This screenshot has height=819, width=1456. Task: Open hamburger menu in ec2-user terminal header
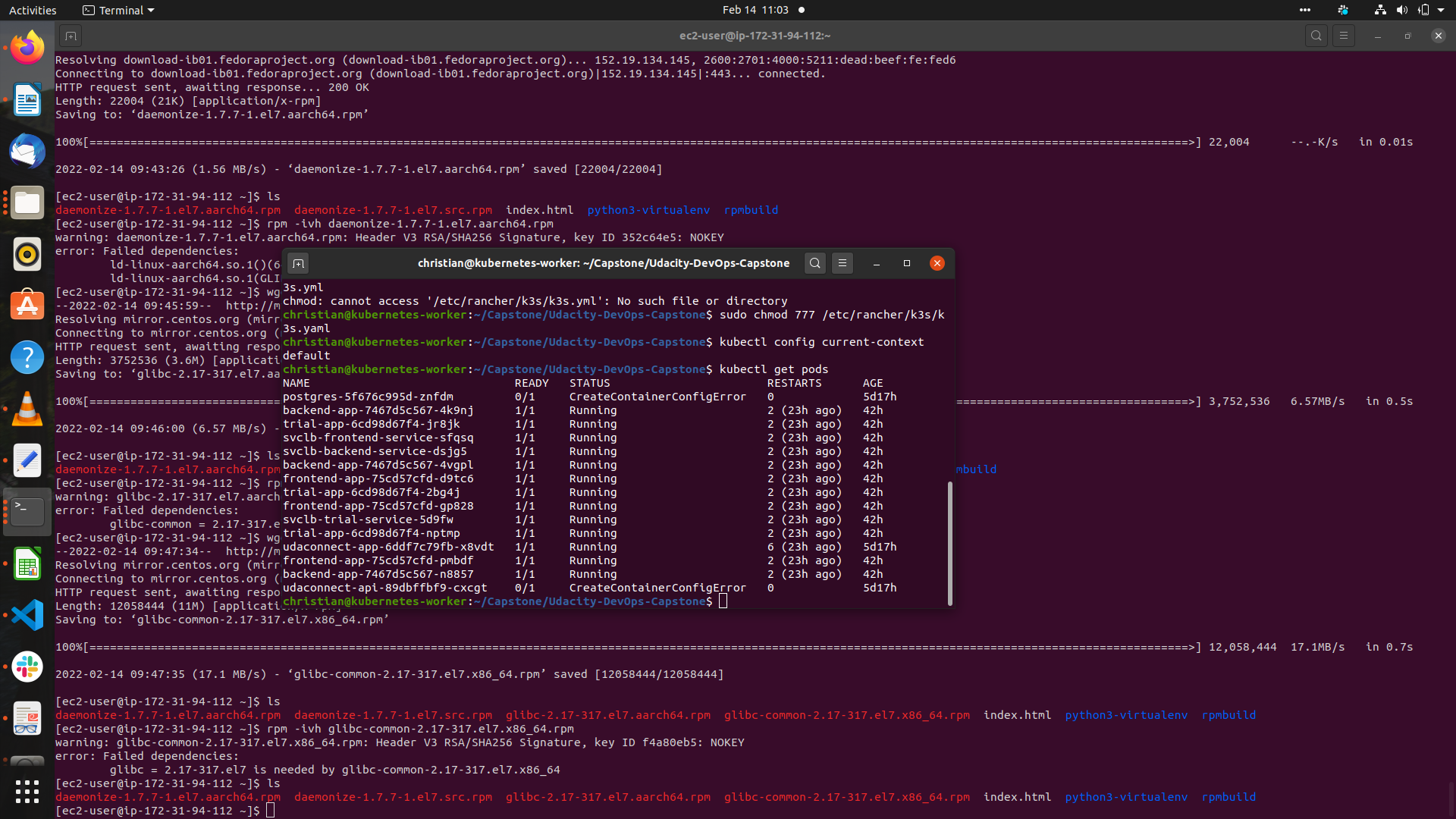1343,36
